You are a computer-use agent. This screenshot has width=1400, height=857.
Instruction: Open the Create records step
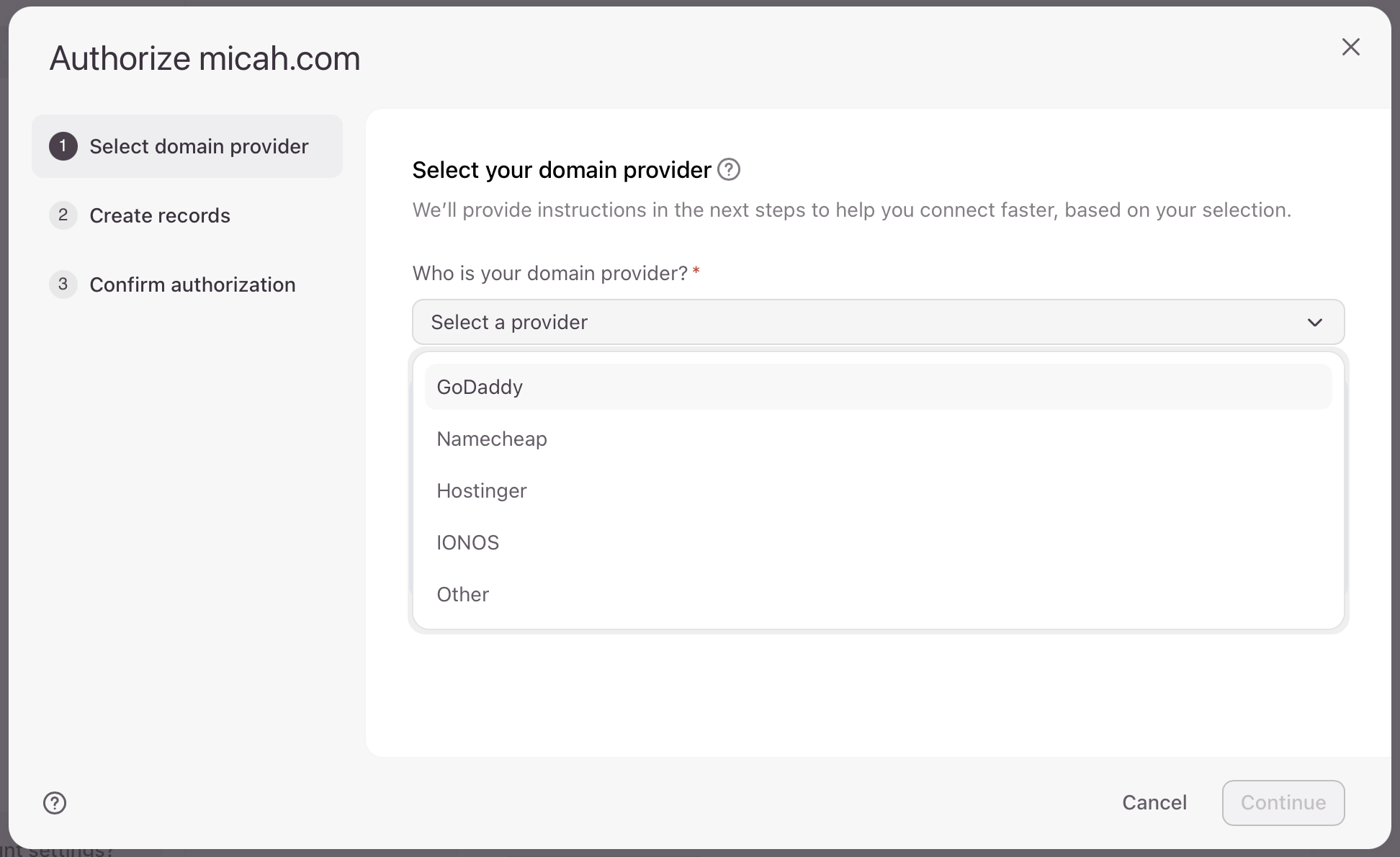pos(160,215)
